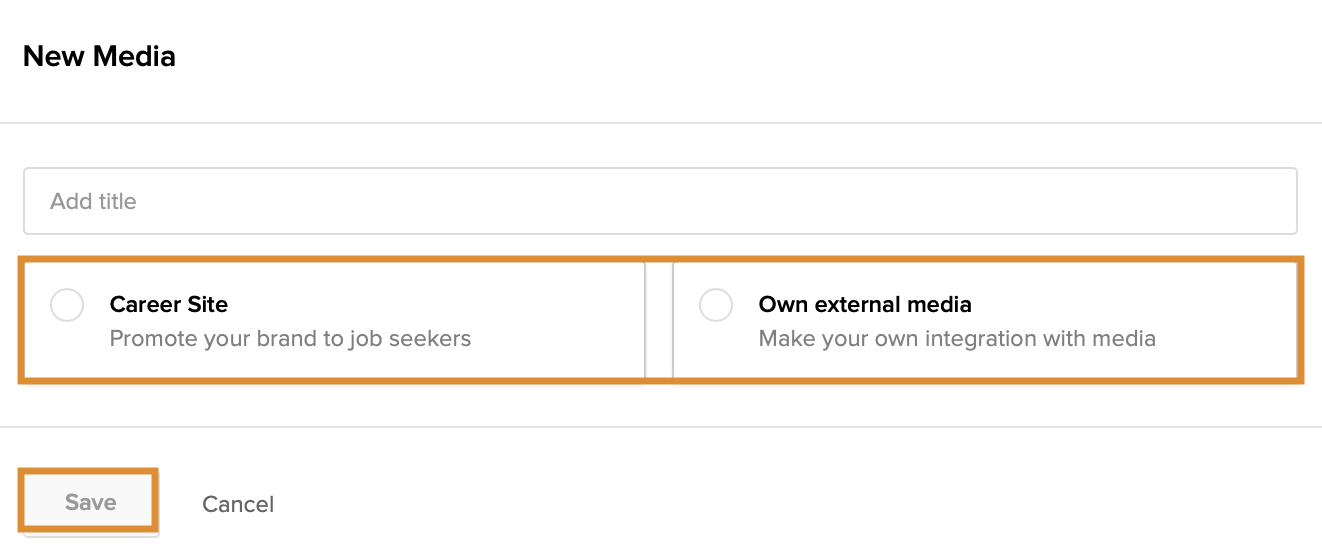Cancel creating the new media

tap(238, 504)
